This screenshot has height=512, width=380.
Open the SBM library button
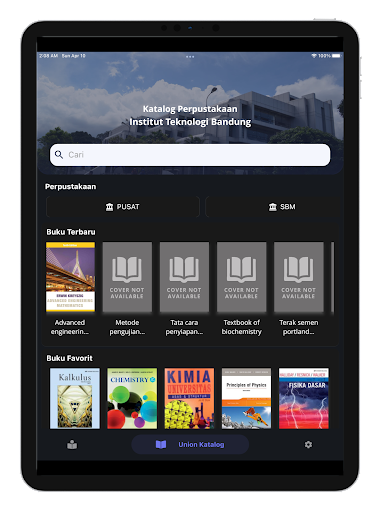[274, 207]
